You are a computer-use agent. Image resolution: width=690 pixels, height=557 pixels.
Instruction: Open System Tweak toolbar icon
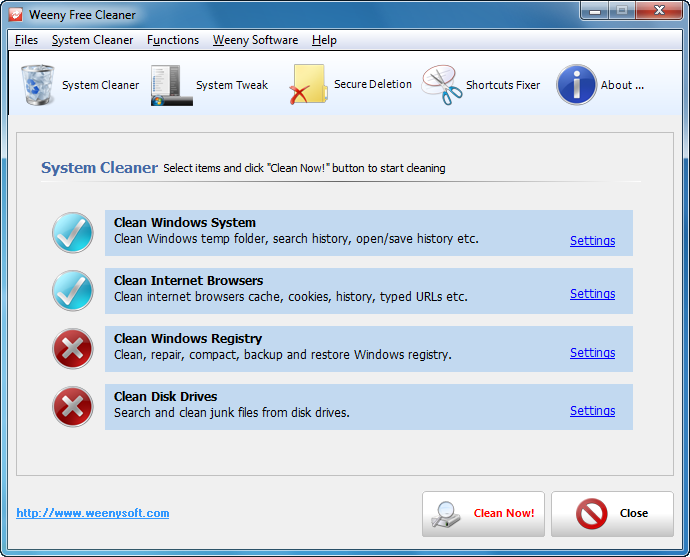[171, 85]
